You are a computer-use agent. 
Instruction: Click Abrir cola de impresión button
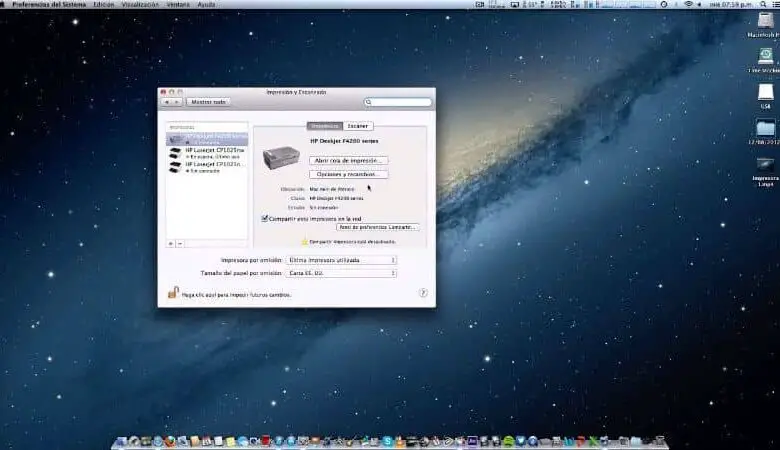click(348, 160)
